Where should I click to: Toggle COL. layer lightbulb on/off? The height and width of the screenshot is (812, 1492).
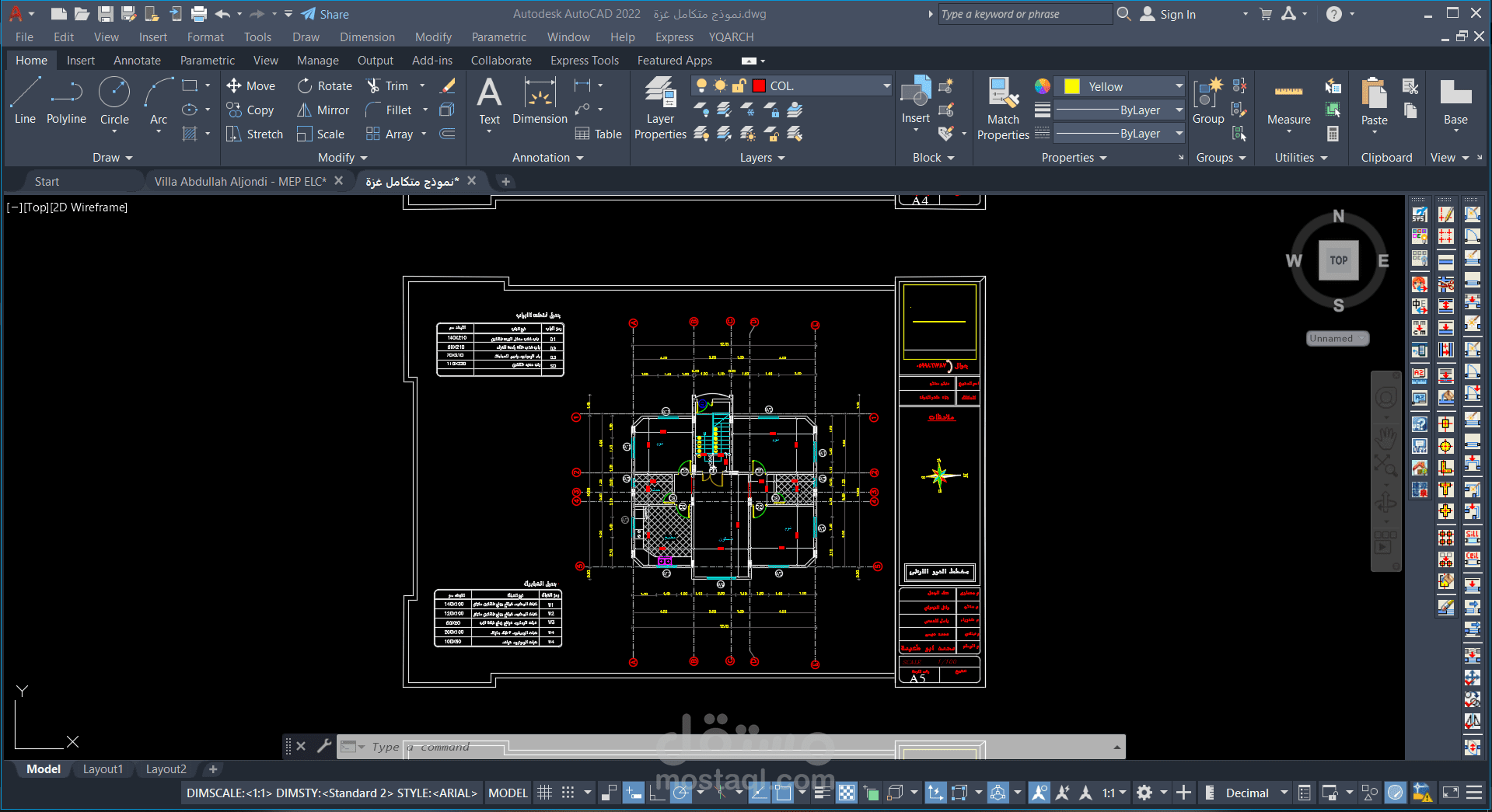click(x=702, y=85)
